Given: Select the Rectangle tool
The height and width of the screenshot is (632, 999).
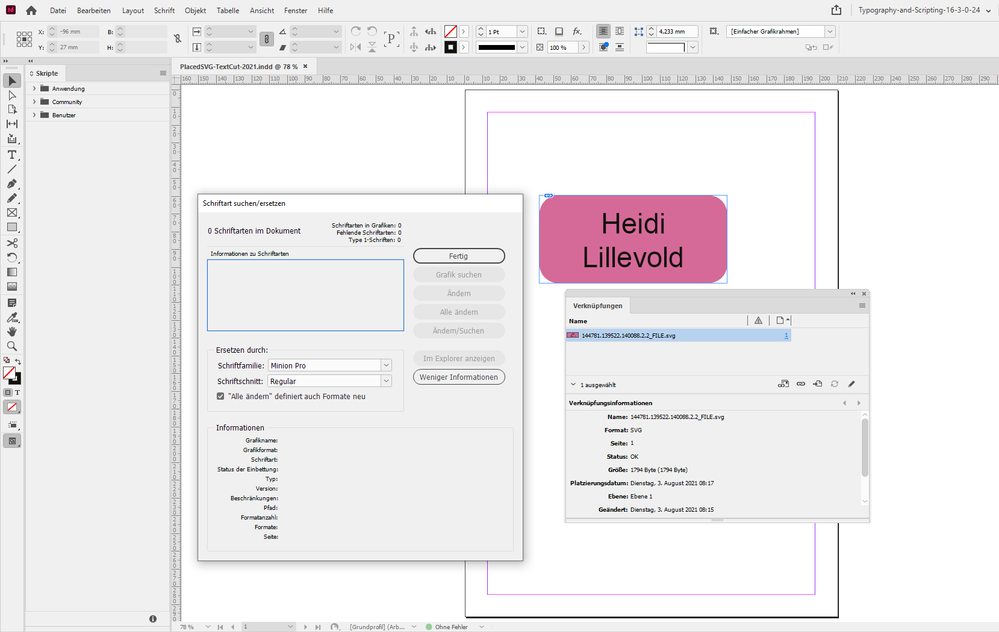Looking at the screenshot, I should tap(12, 227).
